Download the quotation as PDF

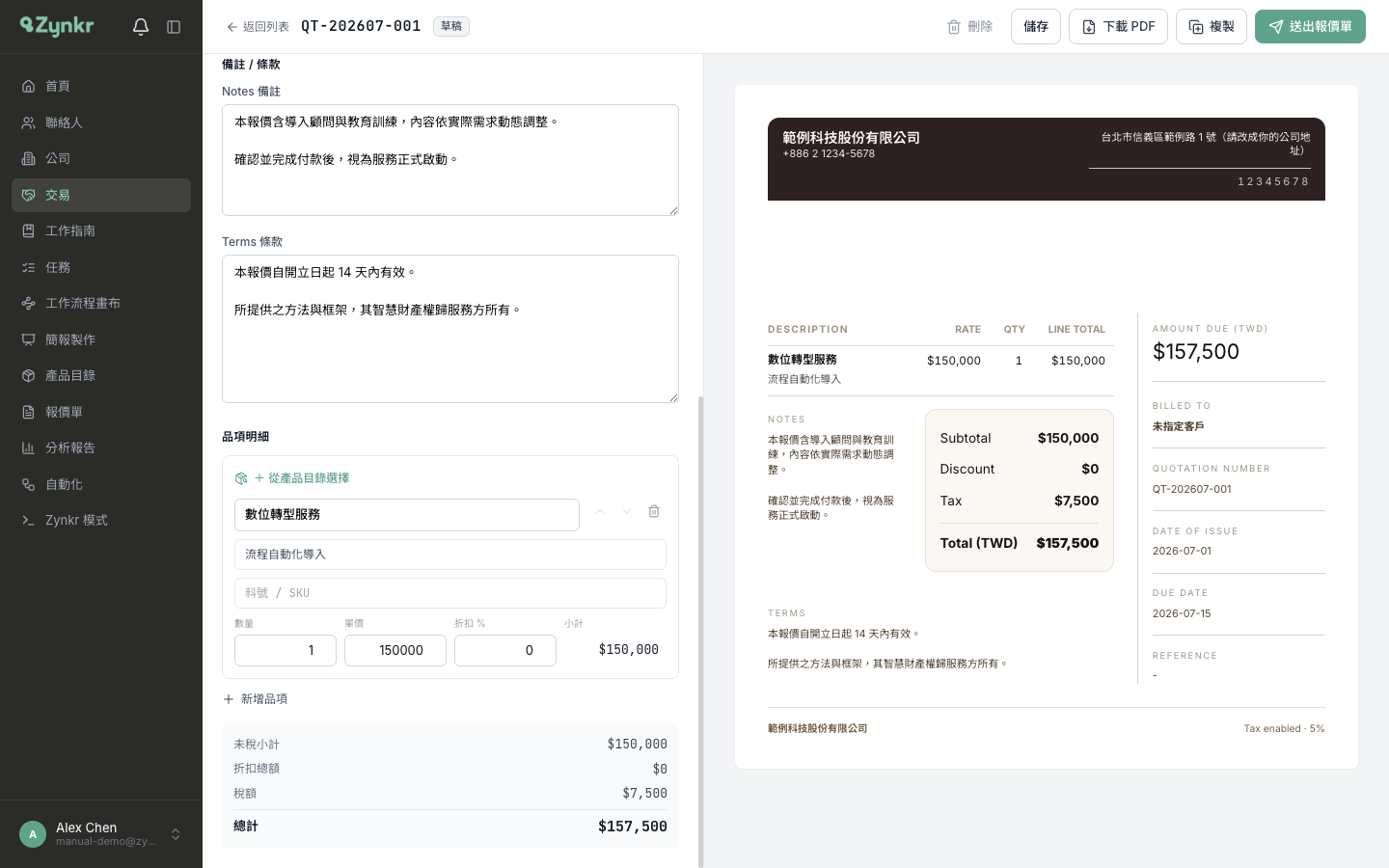pyautogui.click(x=1118, y=27)
